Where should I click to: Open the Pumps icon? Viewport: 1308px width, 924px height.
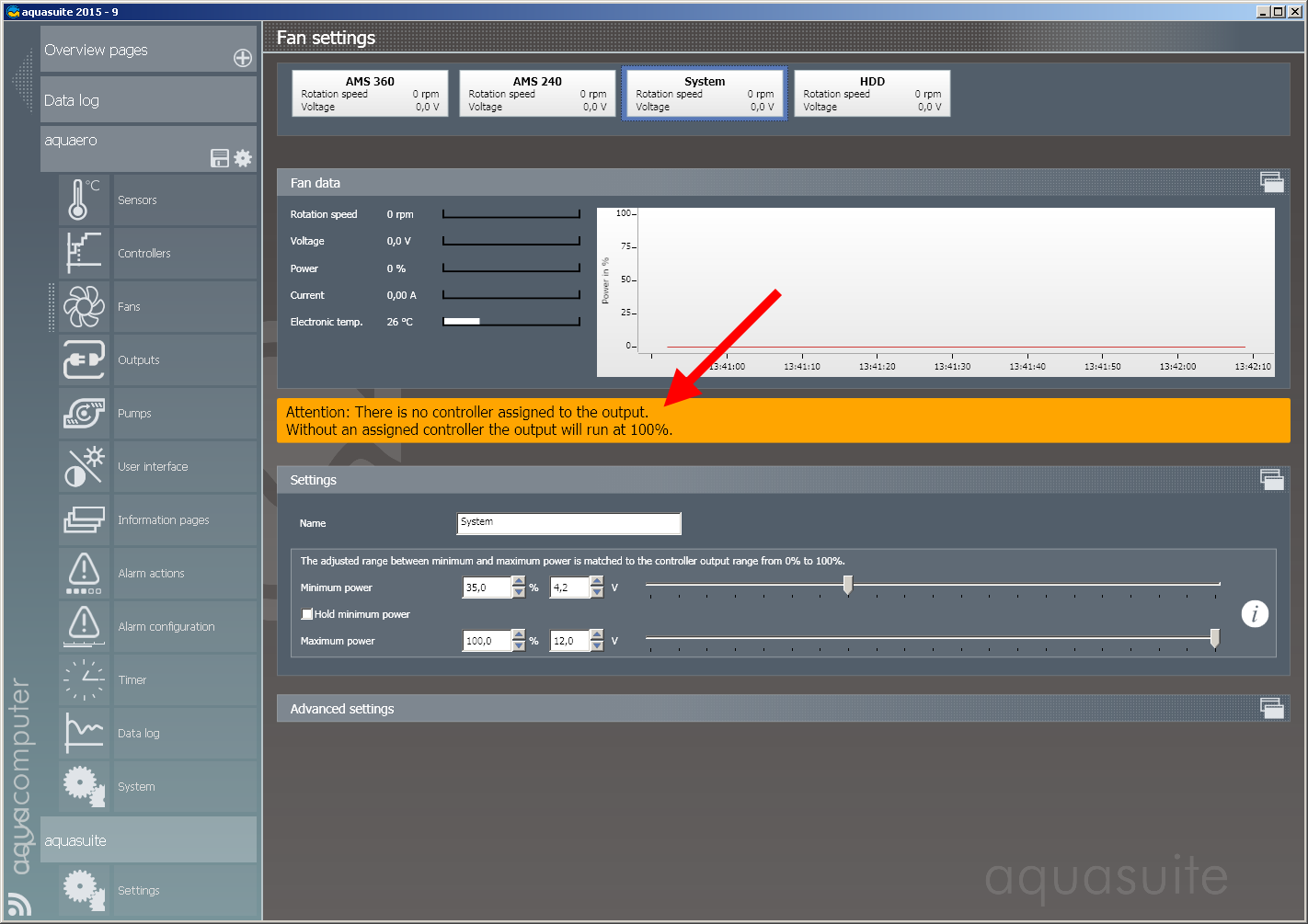pyautogui.click(x=84, y=413)
